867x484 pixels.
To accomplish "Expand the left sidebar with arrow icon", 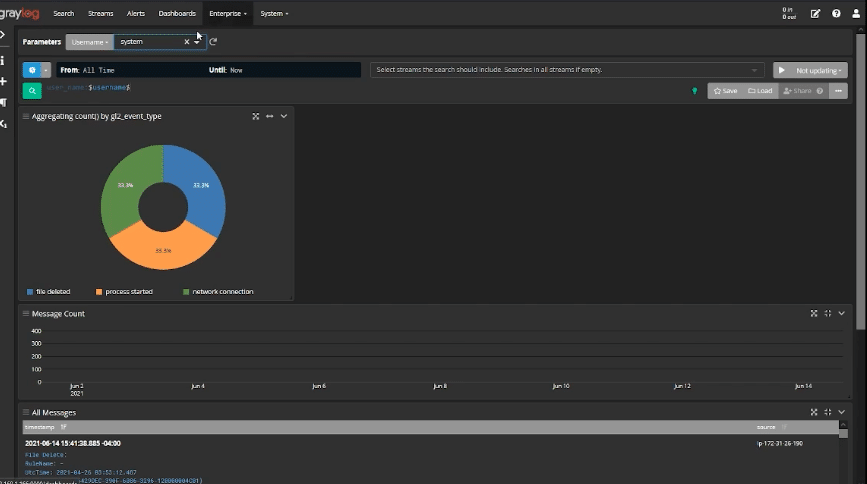I will [x=4, y=35].
